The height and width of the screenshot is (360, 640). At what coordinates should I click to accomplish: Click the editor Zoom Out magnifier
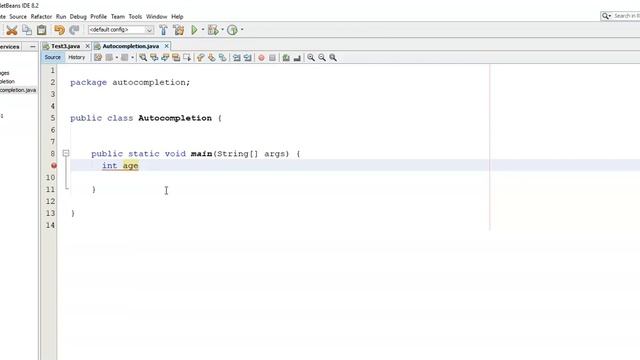click(322, 58)
